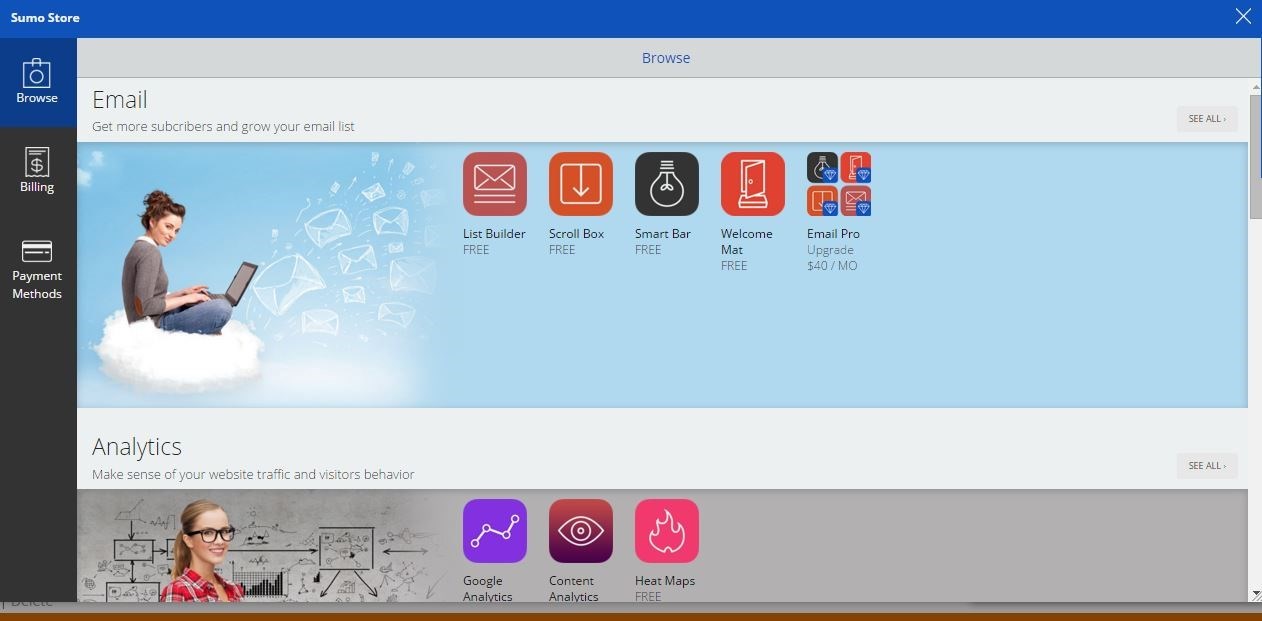
Task: Click the scrollbar down arrow
Action: click(x=1256, y=595)
